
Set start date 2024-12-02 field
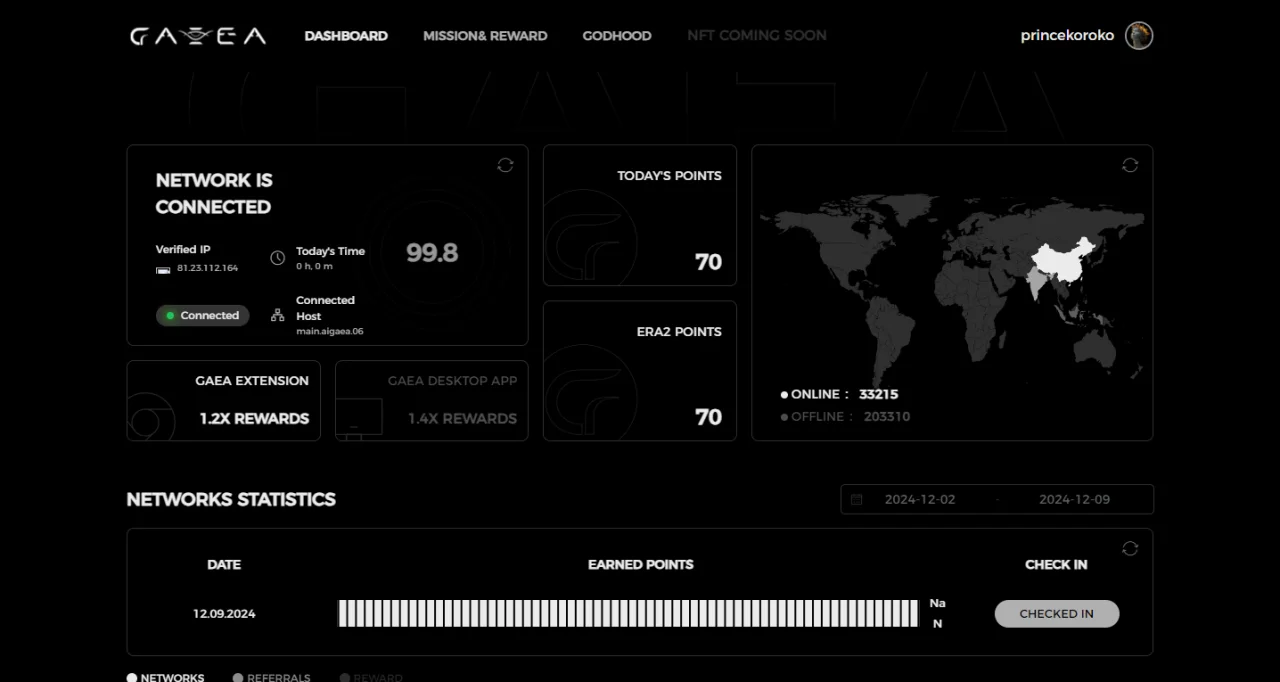pyautogui.click(x=920, y=499)
